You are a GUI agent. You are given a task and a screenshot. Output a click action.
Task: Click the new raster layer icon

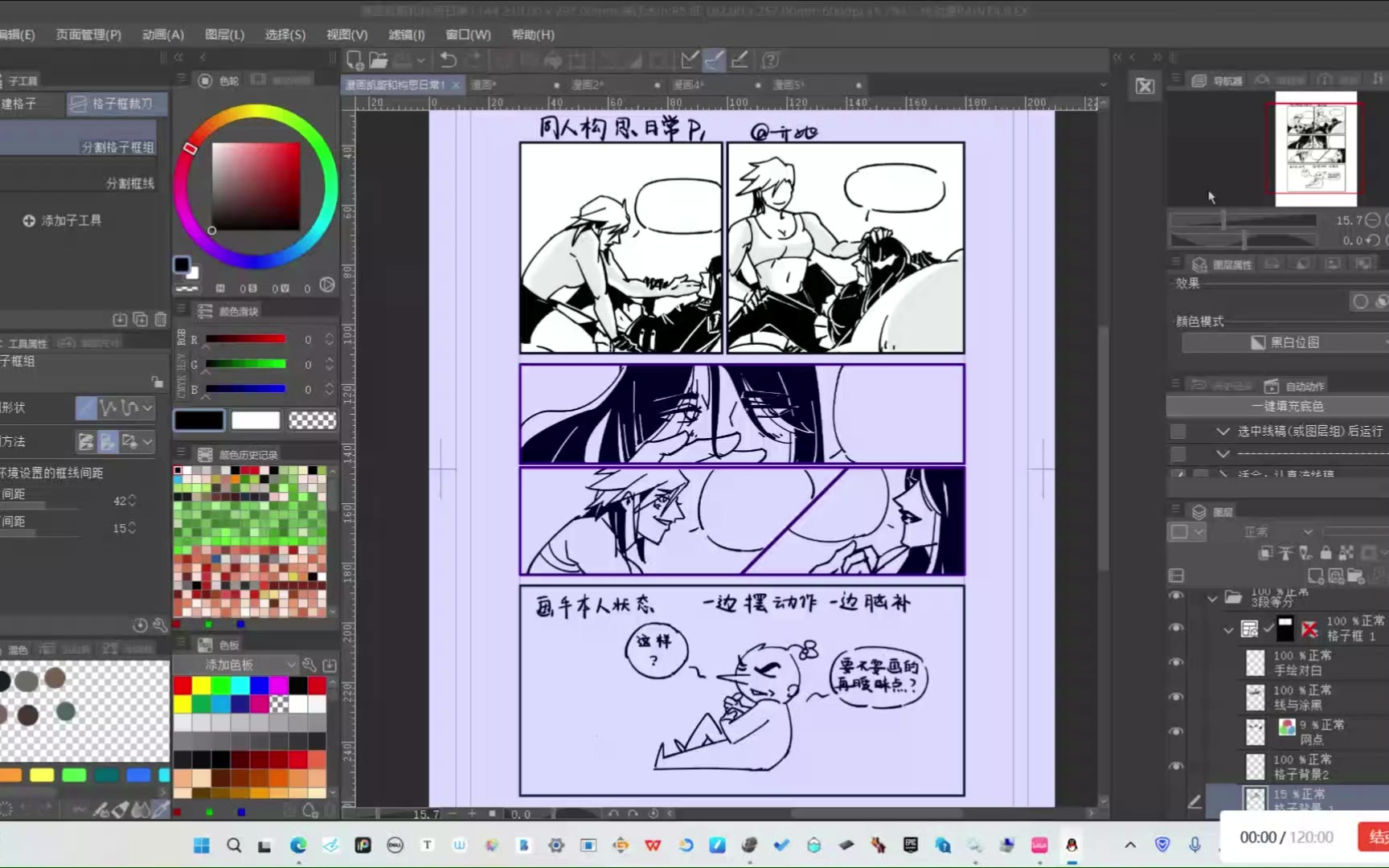tap(1315, 575)
